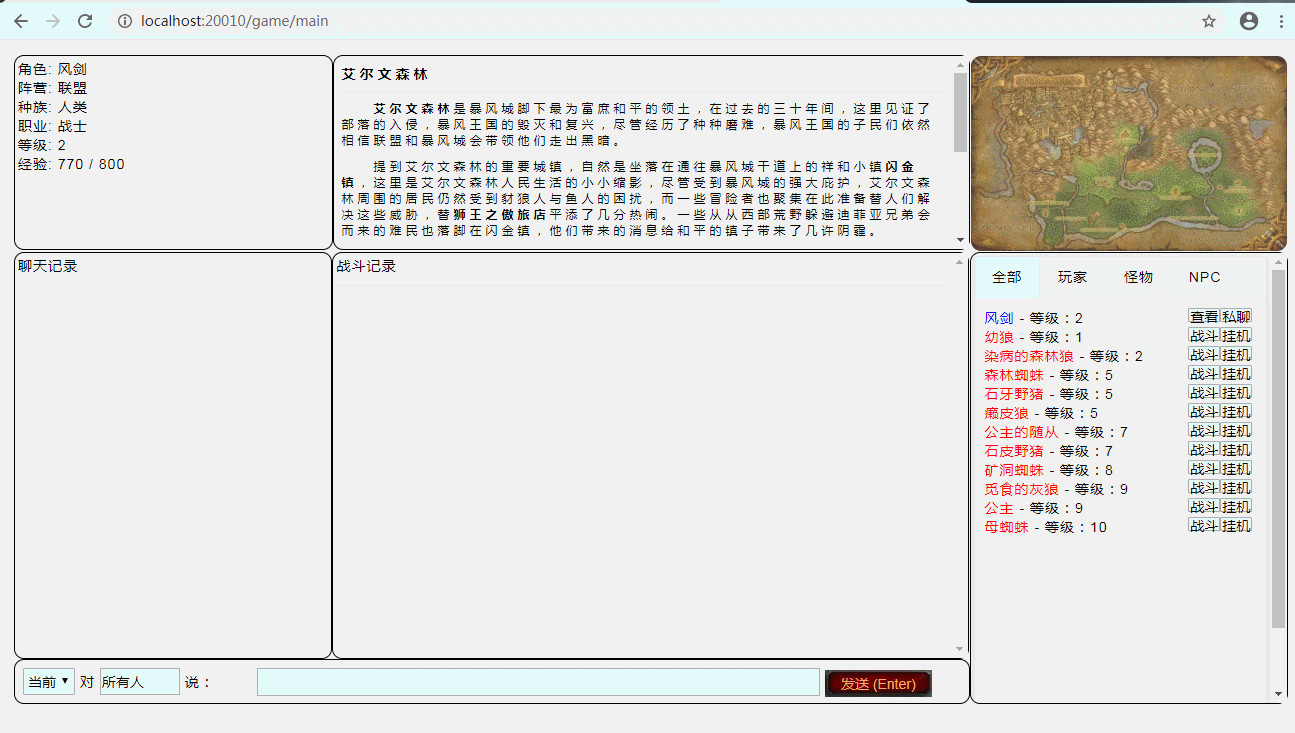Click 挂机 for 染病的森林狼
Image resolution: width=1295 pixels, height=733 pixels.
(x=1236, y=354)
